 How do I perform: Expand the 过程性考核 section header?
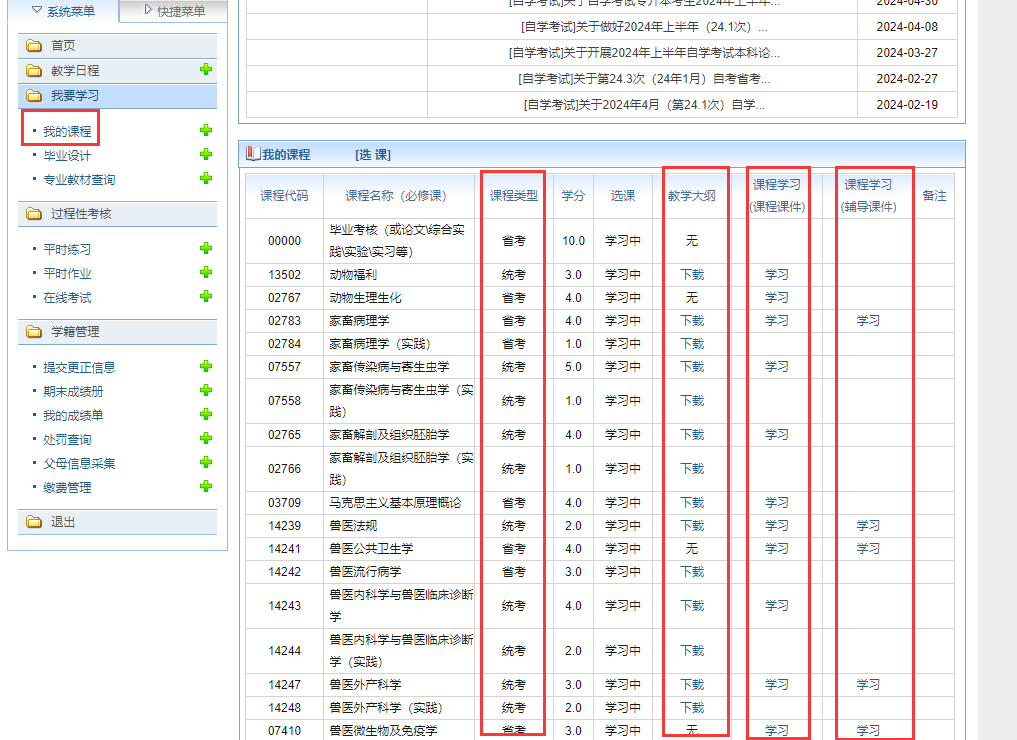pyautogui.click(x=117, y=214)
